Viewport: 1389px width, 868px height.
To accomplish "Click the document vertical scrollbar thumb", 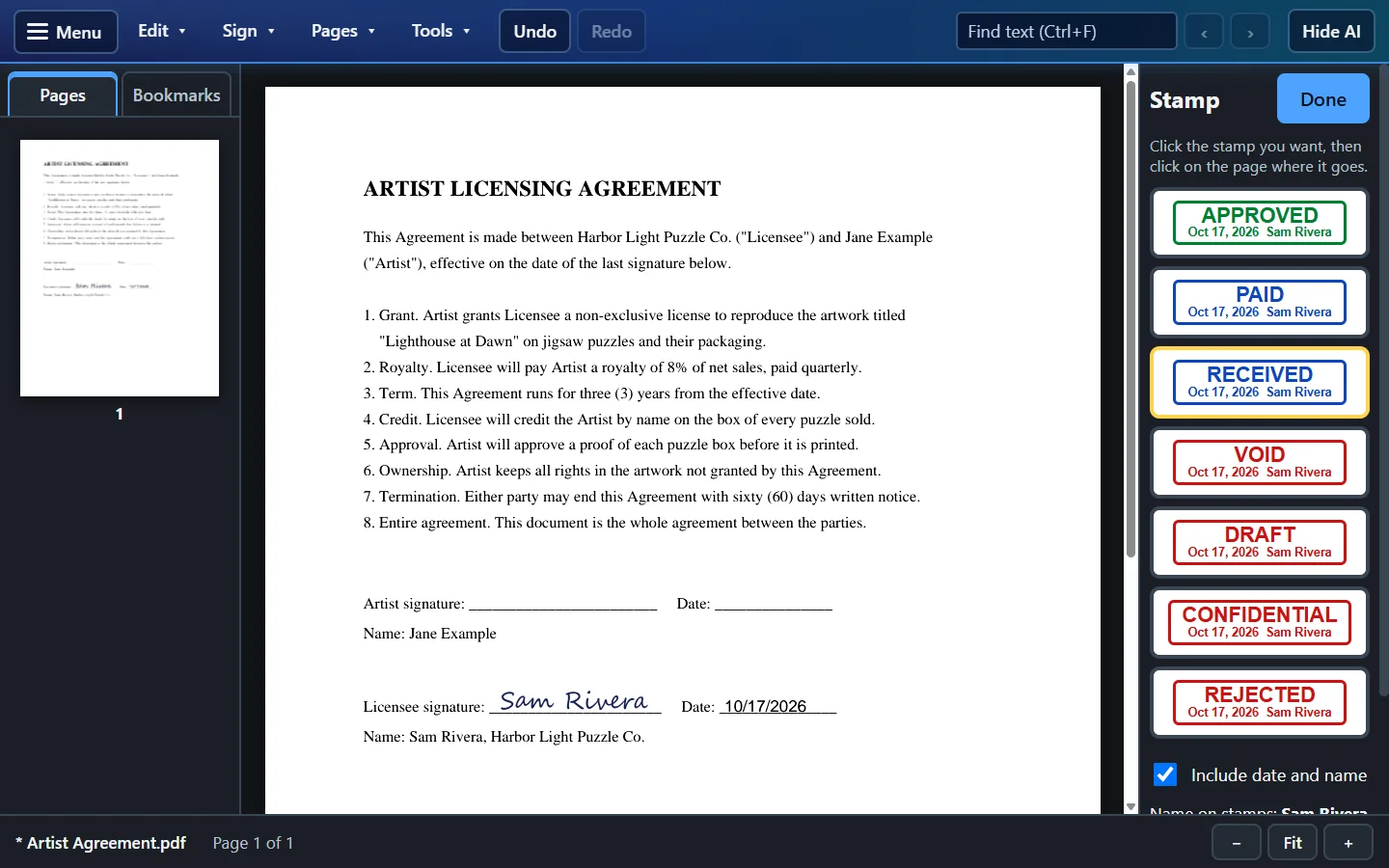I will 1130,318.
